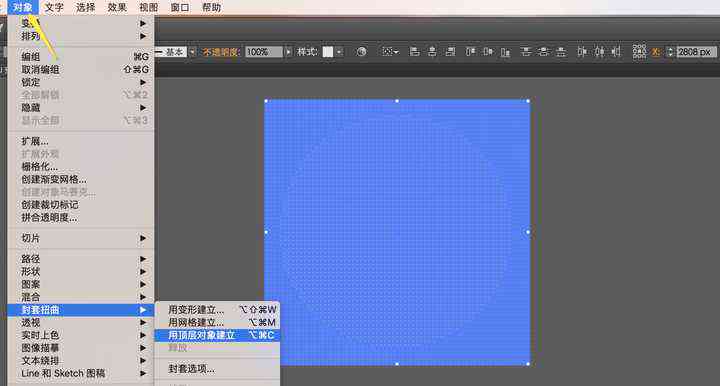Open the 窗口 menu
Image resolution: width=720 pixels, height=386 pixels.
tap(180, 7)
